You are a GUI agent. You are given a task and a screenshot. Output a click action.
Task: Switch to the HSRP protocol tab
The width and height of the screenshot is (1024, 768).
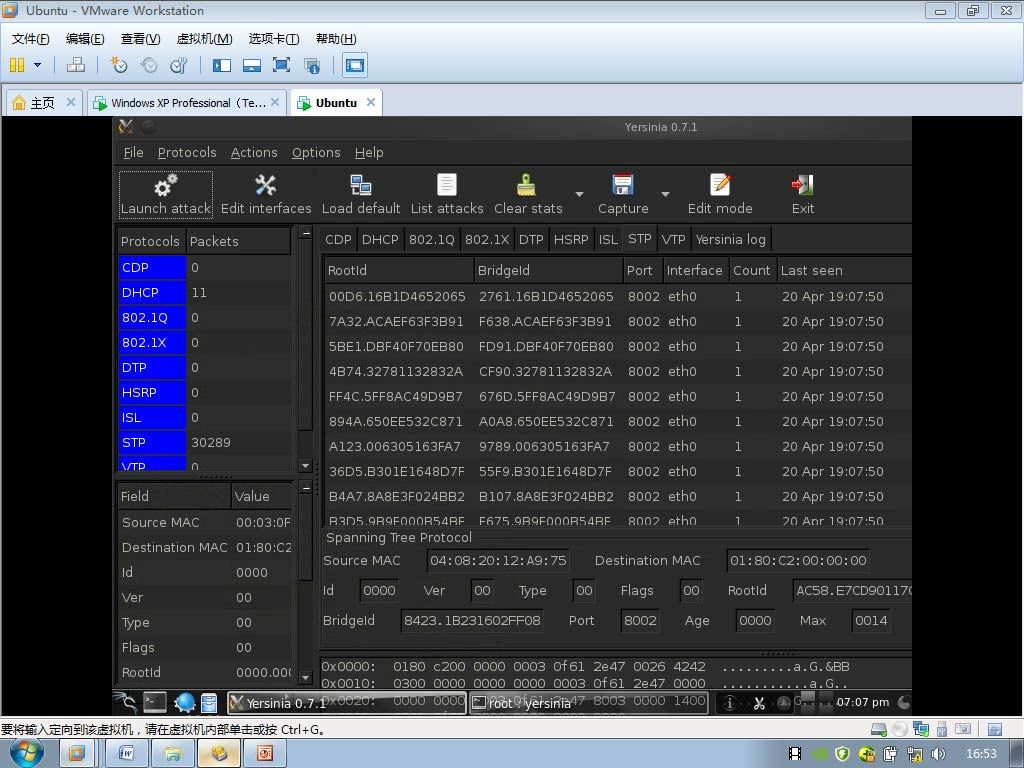pos(571,240)
